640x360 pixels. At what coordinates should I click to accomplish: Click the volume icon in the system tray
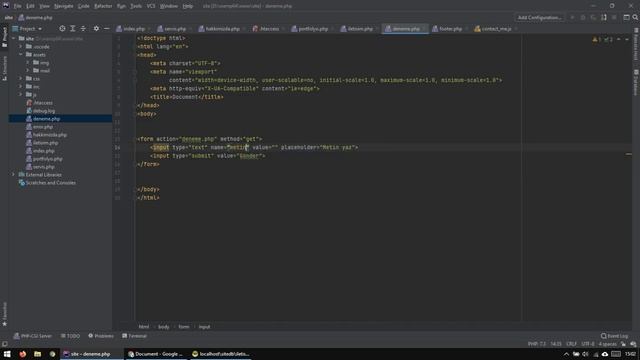click(x=585, y=354)
